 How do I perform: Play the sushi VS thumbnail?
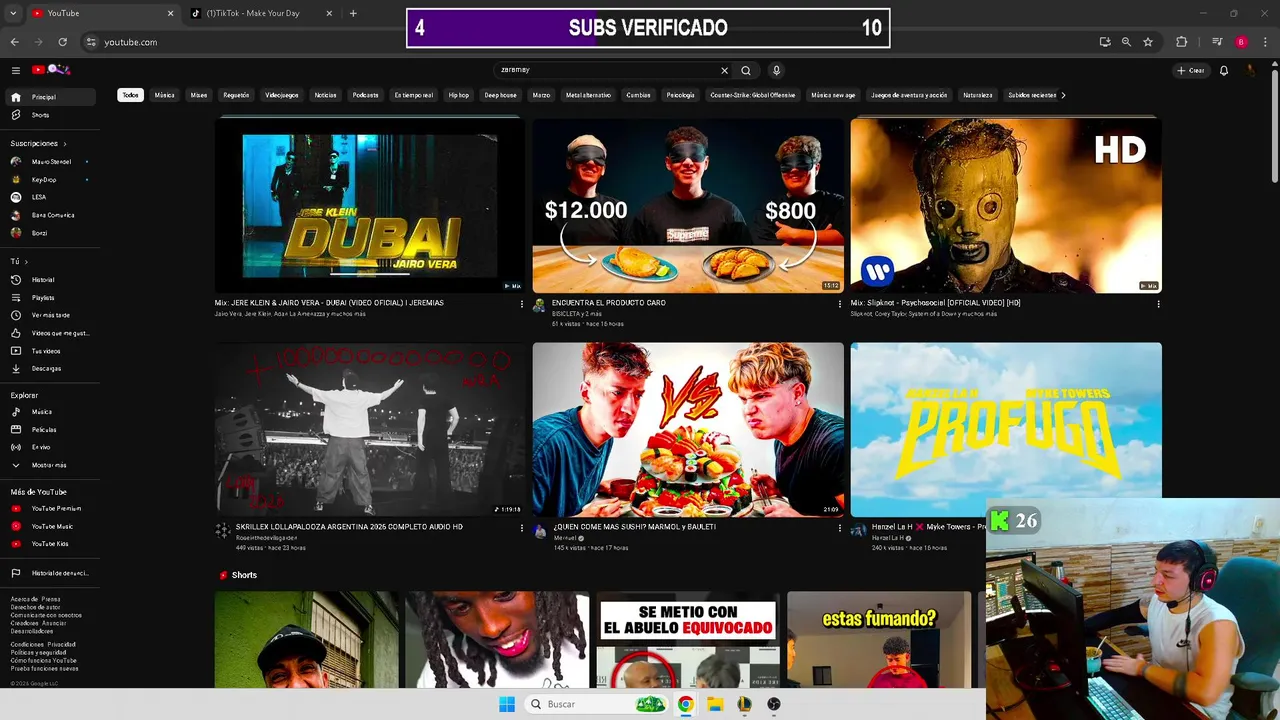click(x=688, y=430)
